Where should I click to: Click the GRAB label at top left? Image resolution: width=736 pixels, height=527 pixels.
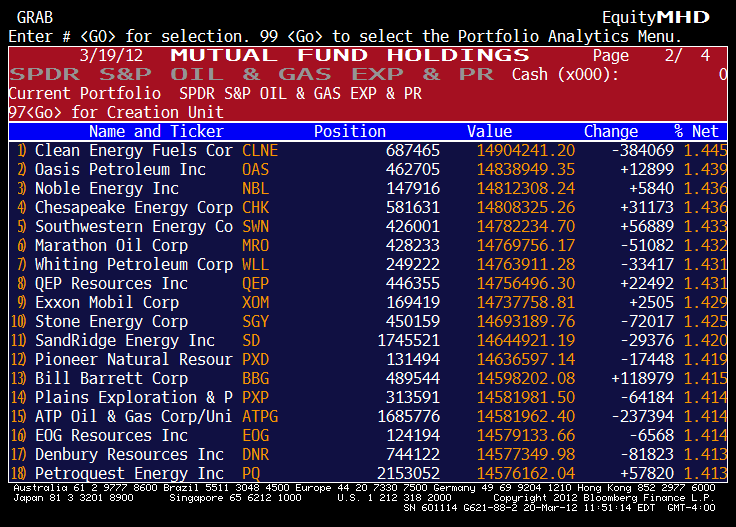point(35,17)
